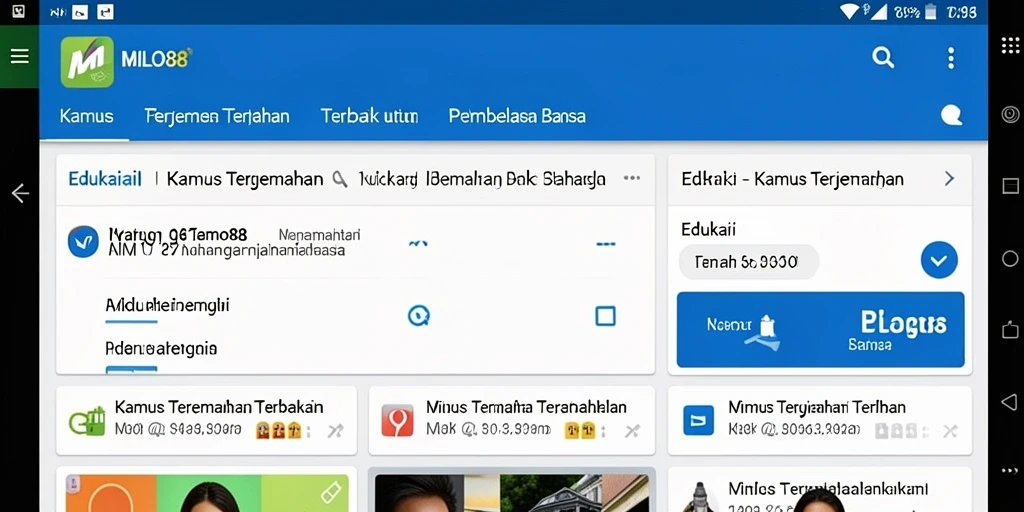Click the small wavy icon in first row
The width and height of the screenshot is (1024, 512).
418,244
